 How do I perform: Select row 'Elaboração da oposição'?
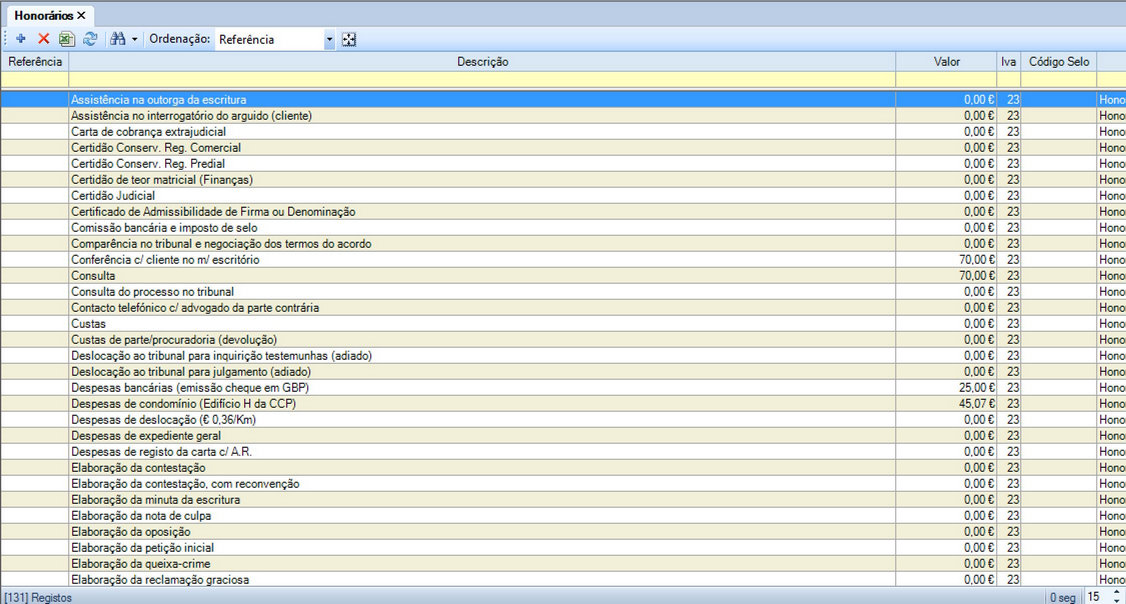(x=563, y=531)
